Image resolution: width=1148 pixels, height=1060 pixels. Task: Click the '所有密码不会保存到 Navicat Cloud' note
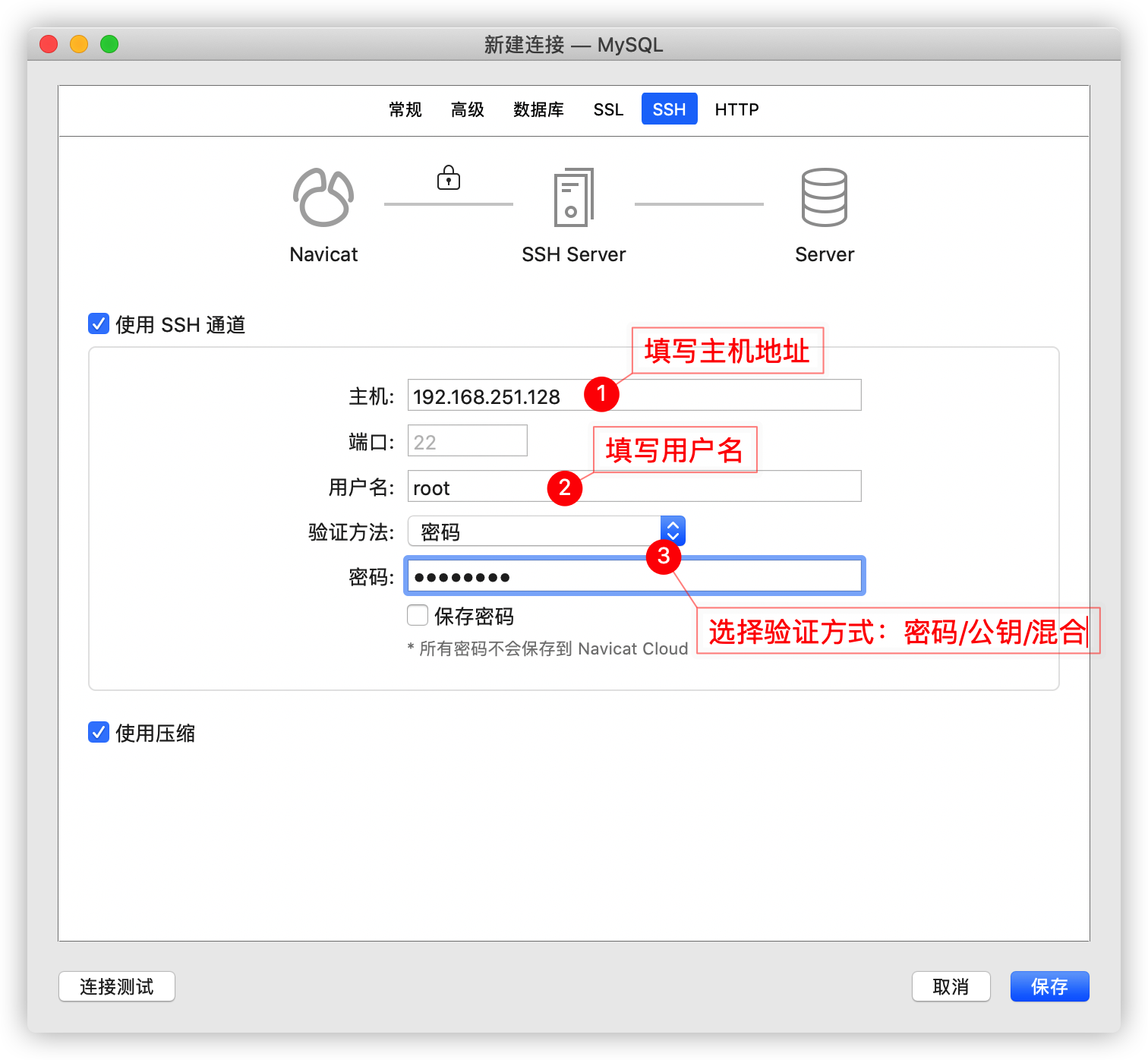point(547,648)
